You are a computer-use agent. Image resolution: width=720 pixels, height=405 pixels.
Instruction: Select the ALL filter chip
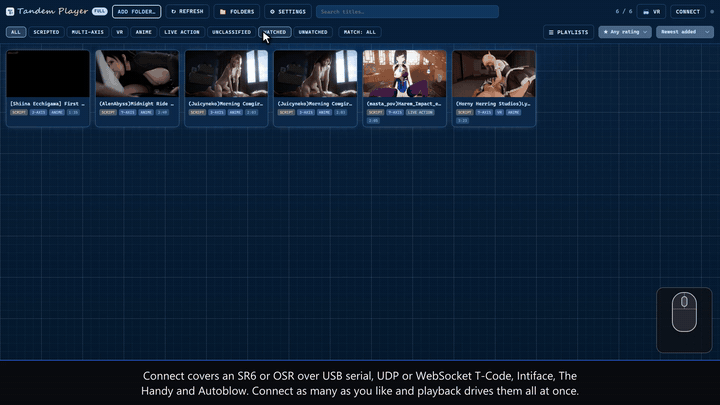point(16,32)
